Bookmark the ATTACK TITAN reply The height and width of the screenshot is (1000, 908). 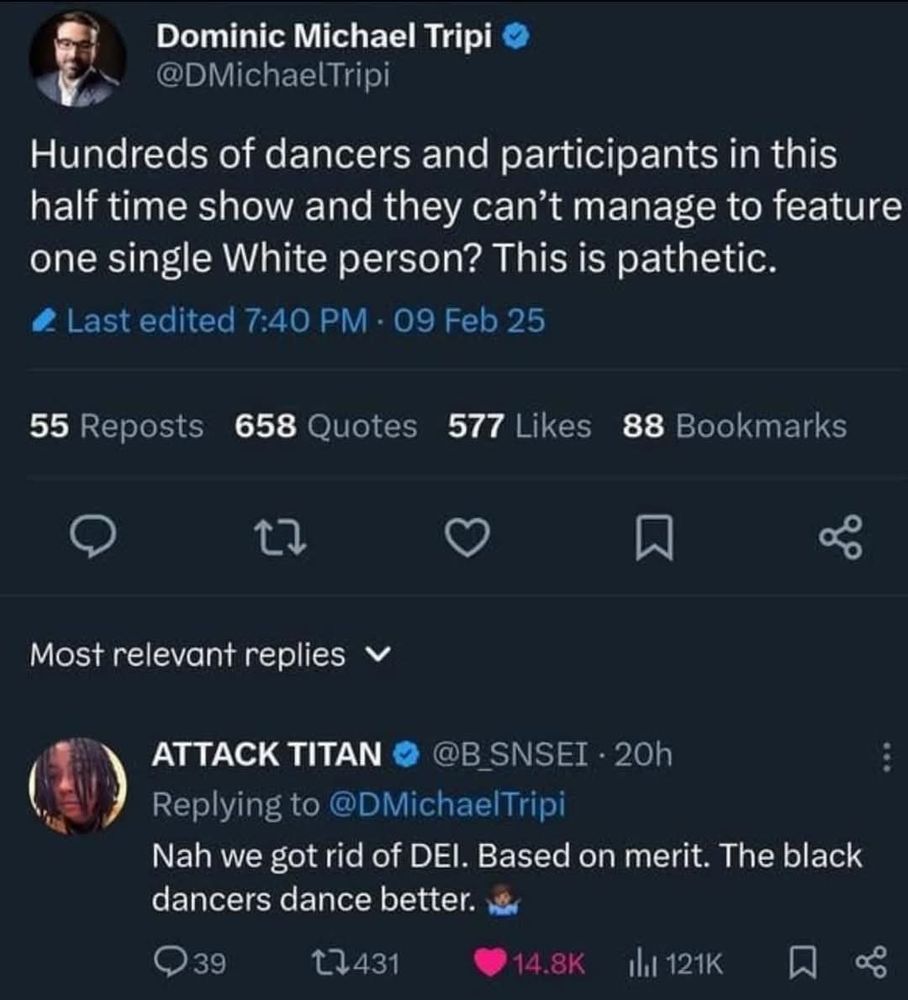803,963
